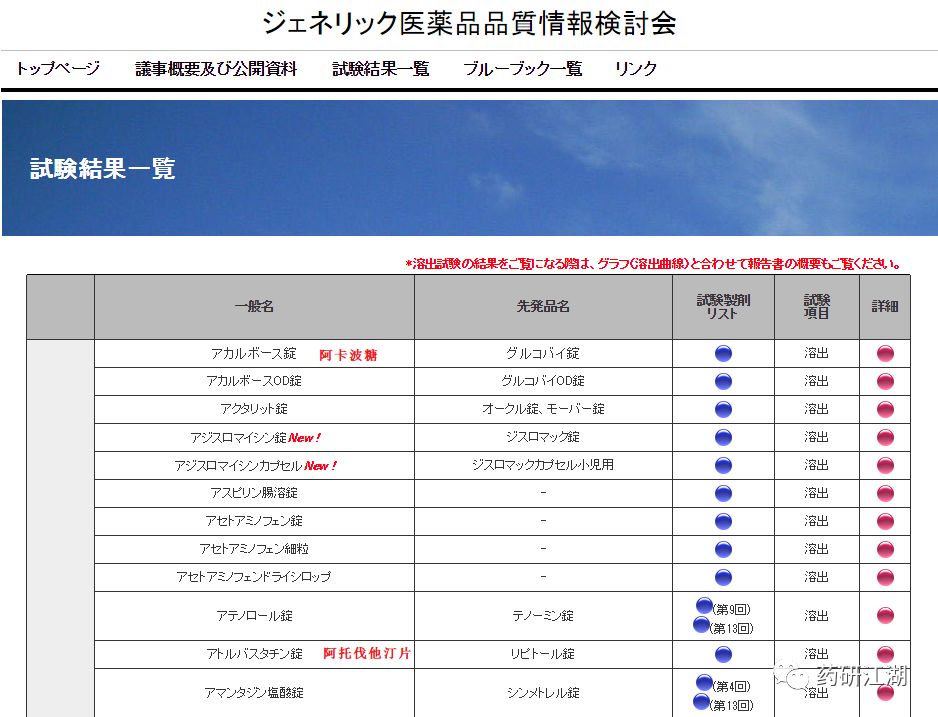Go to 試験結果一覧 menu item
This screenshot has height=717, width=938.
click(380, 69)
